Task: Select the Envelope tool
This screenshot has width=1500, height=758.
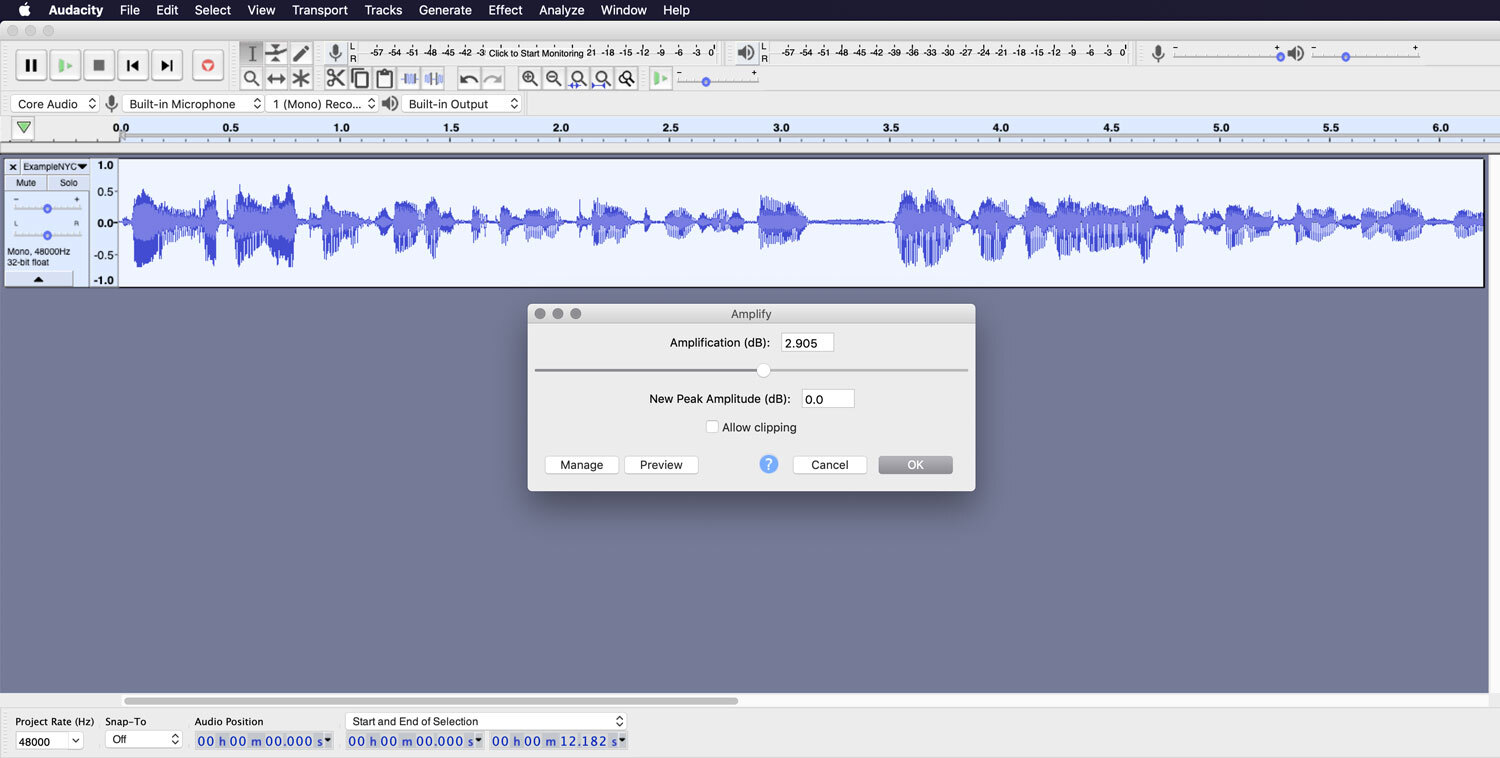Action: (276, 53)
